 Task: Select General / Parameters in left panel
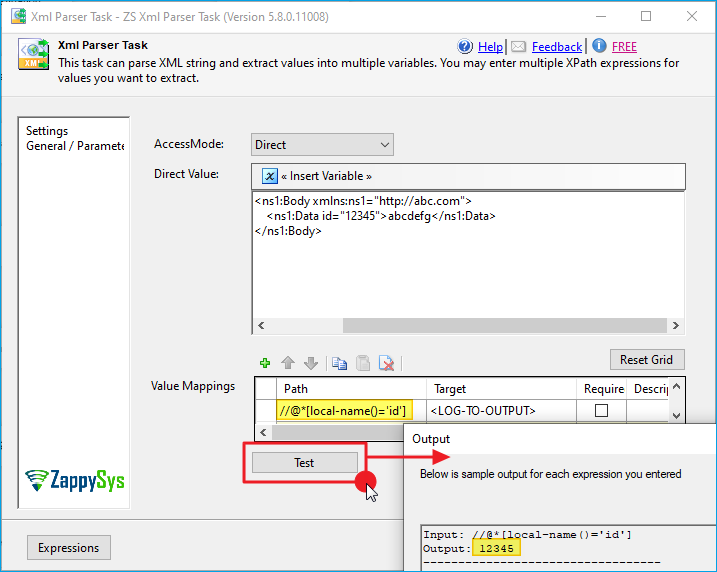tap(74, 146)
